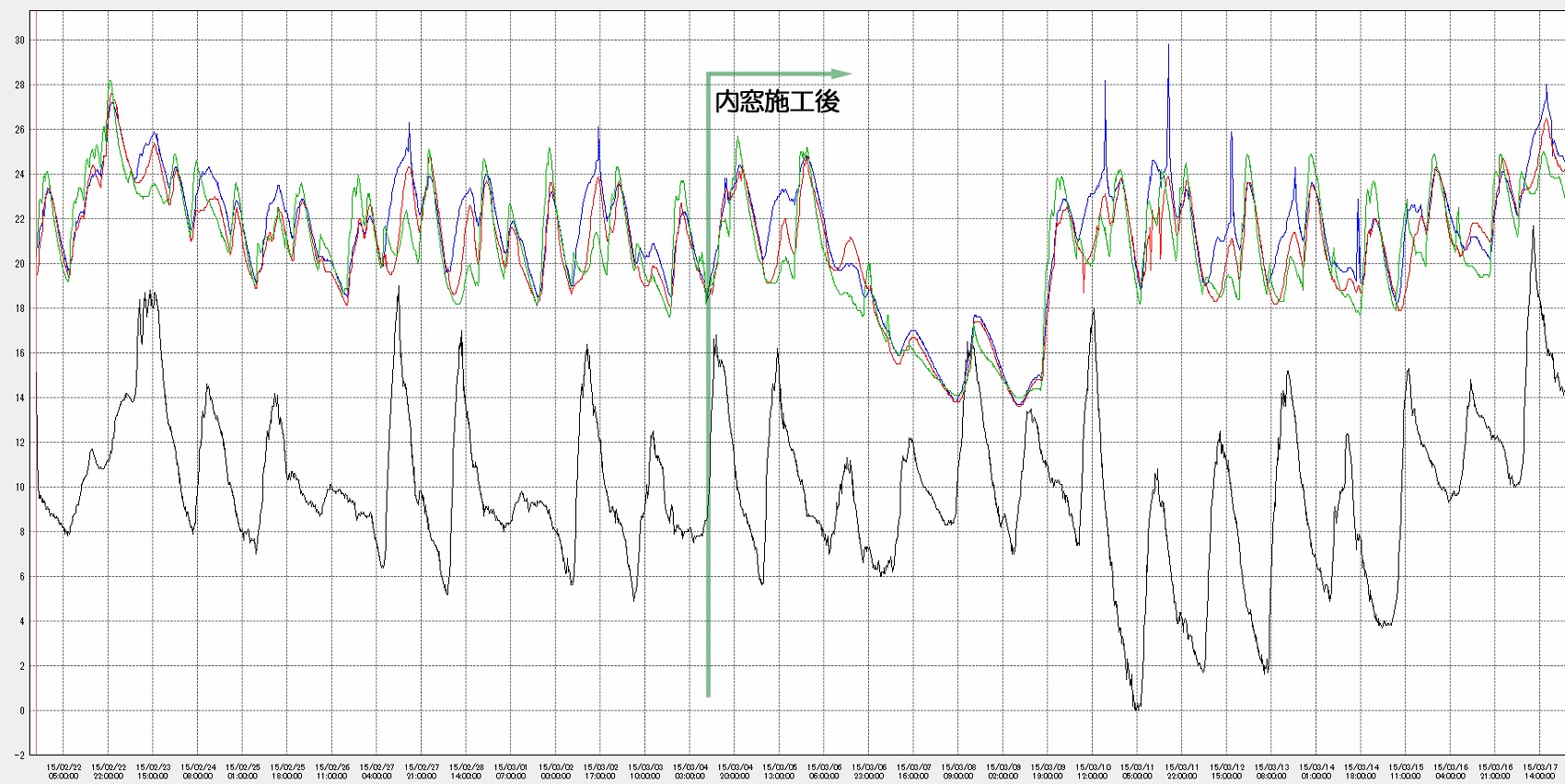Select the 15/03/13 08:00:00 time label
This screenshot has height=784, width=1565.
click(x=1271, y=771)
